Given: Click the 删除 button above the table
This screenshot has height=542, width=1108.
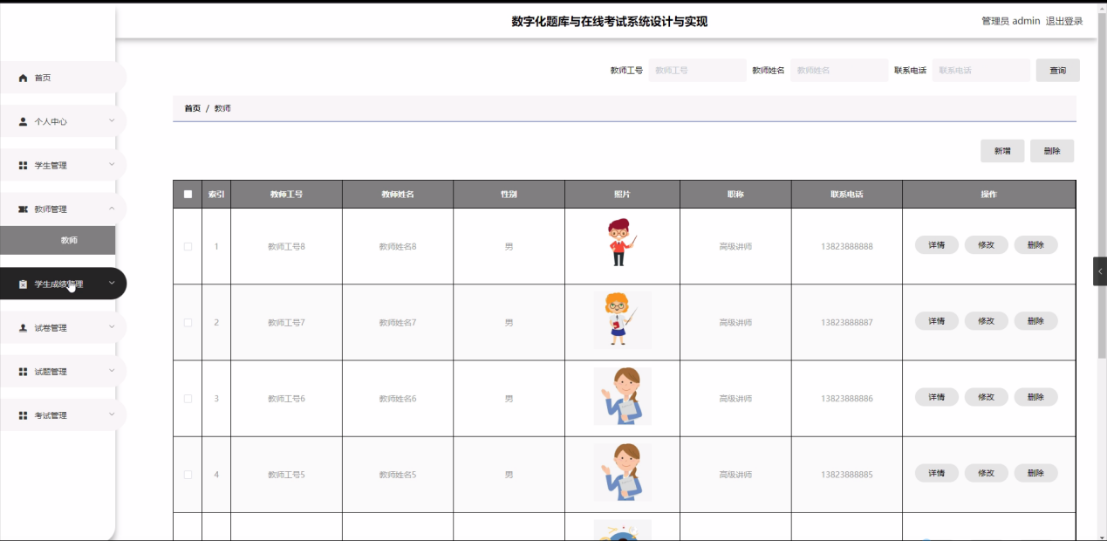Looking at the screenshot, I should tap(1052, 151).
